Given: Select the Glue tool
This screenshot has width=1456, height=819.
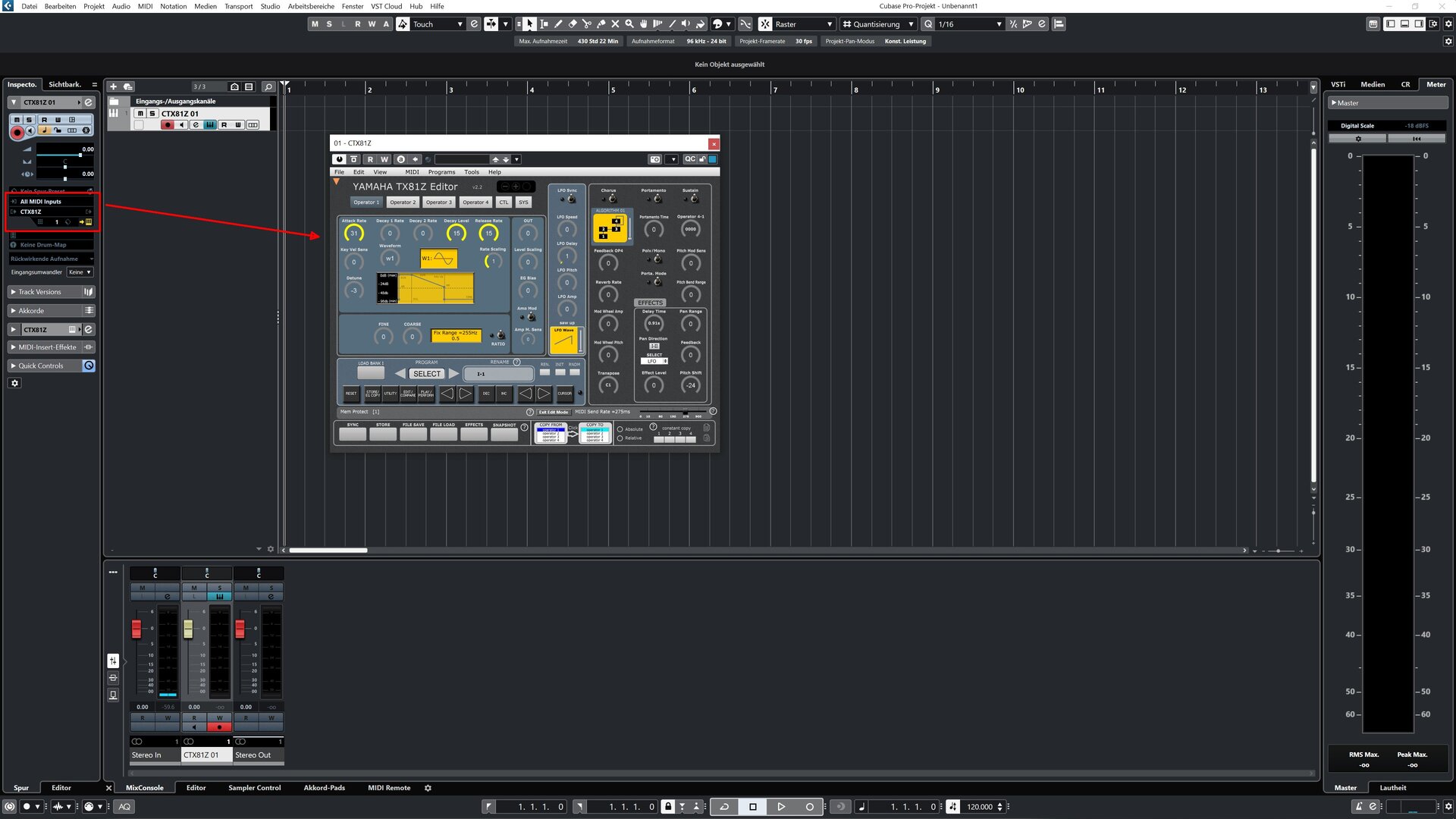Looking at the screenshot, I should pos(601,24).
